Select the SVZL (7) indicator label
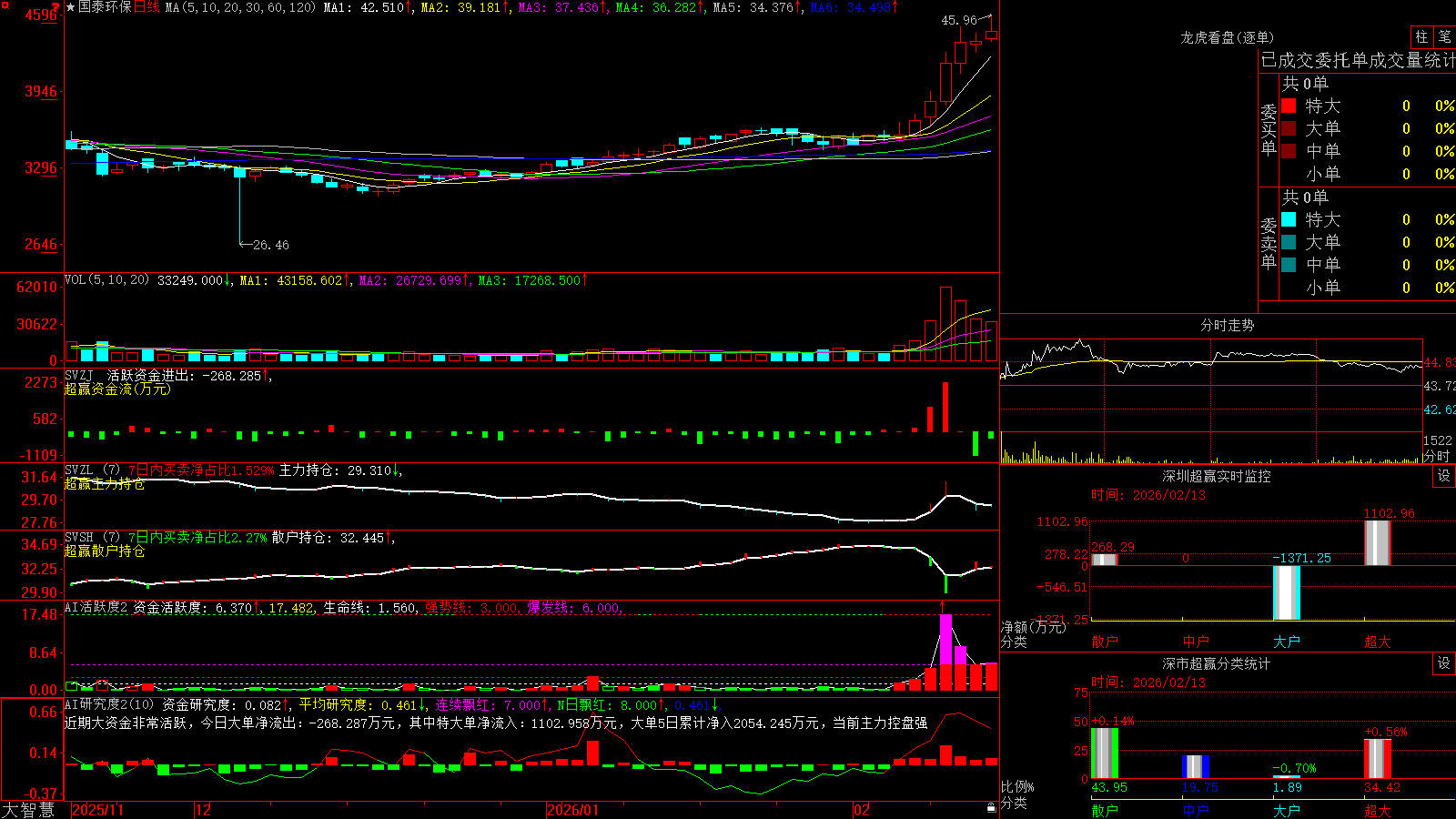 (92, 470)
